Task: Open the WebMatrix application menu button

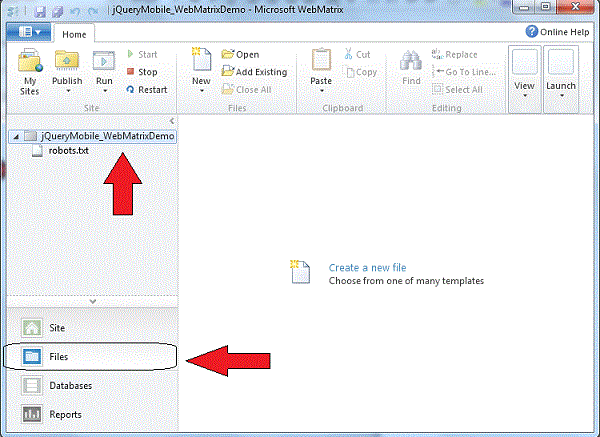Action: pyautogui.click(x=27, y=32)
